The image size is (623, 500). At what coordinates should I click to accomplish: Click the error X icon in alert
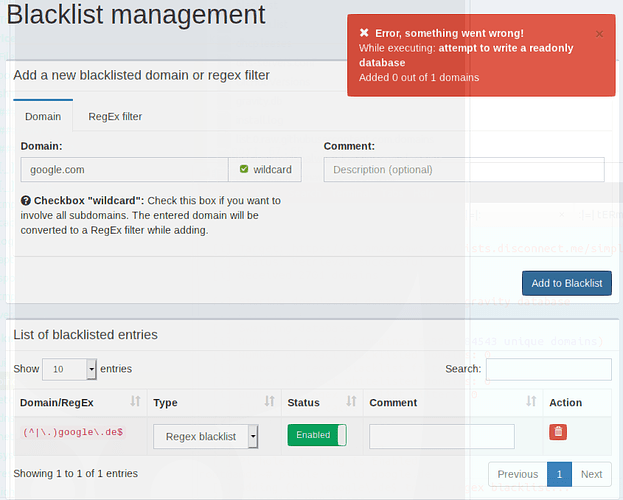tap(364, 33)
